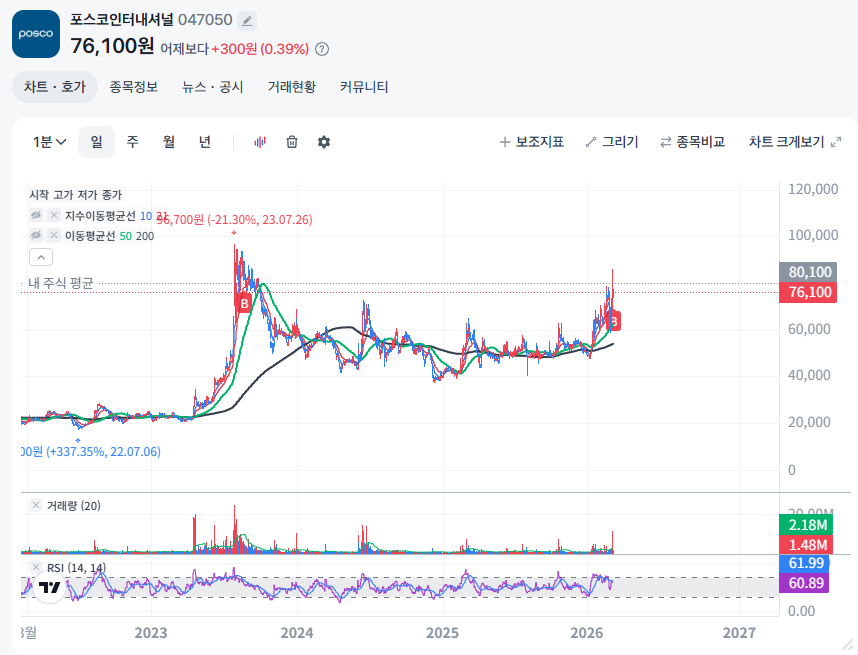Open the 1분 minute interval dropdown
This screenshot has width=858, height=655.
click(x=49, y=142)
